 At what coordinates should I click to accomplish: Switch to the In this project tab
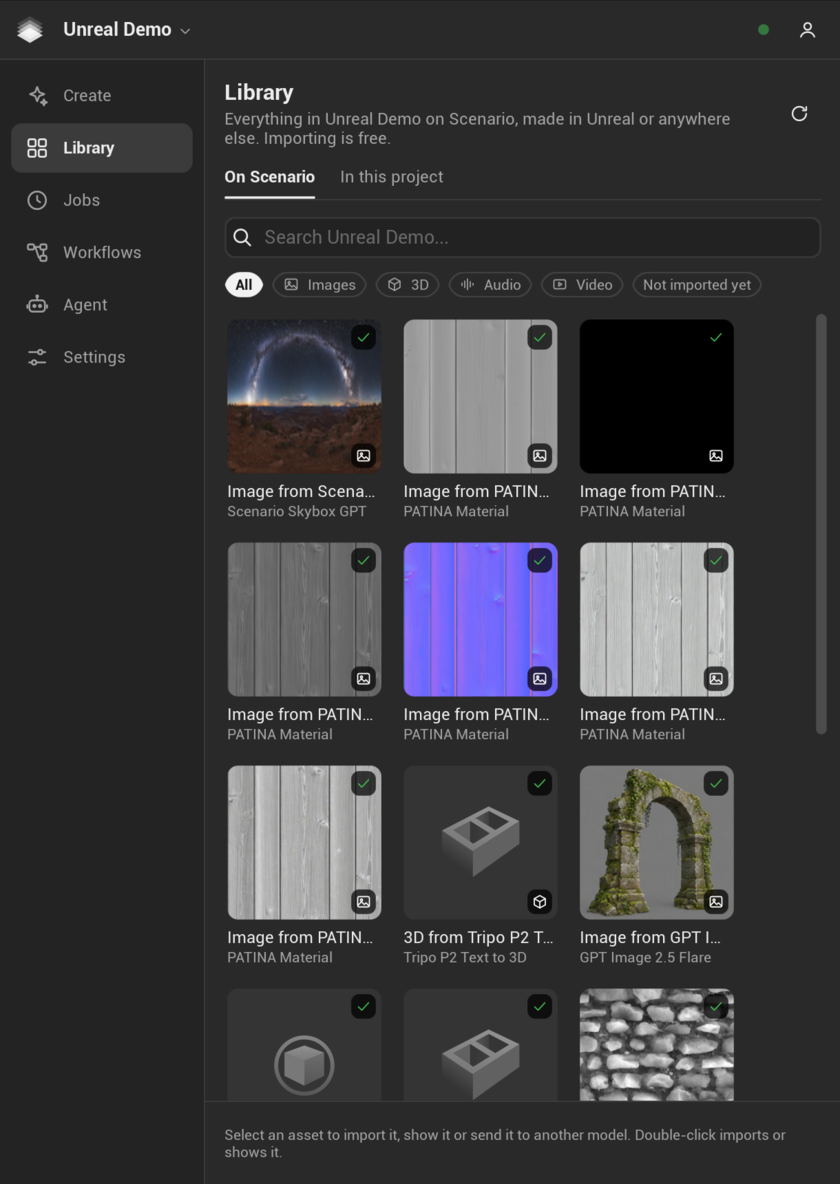(x=391, y=177)
